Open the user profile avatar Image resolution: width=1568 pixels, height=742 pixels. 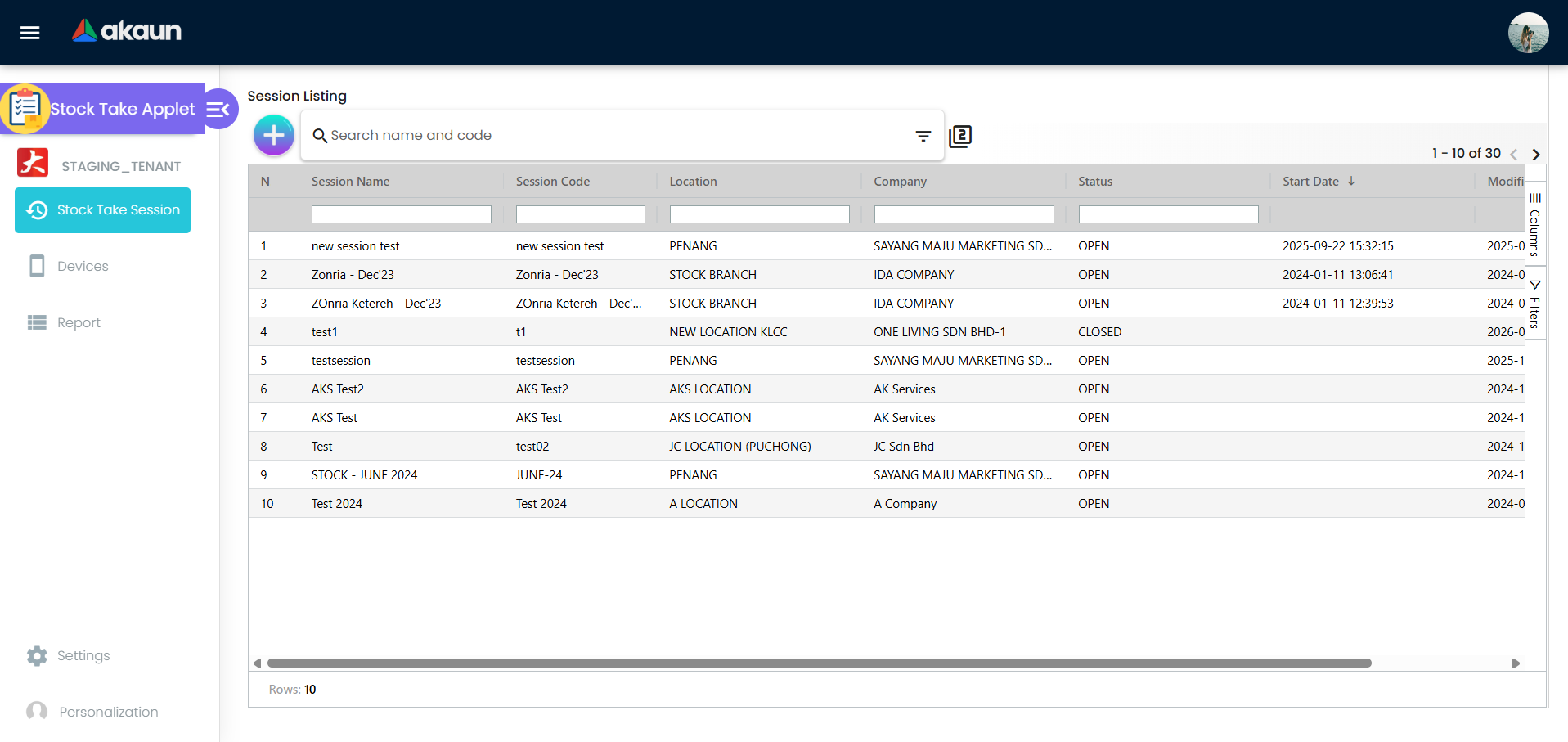(x=1528, y=34)
